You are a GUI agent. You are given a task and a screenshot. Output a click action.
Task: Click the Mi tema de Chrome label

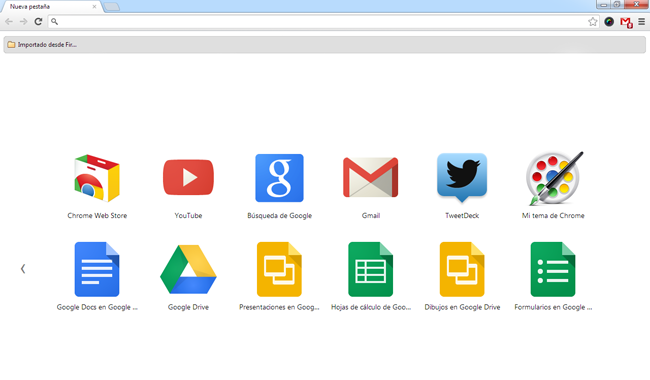coord(553,215)
